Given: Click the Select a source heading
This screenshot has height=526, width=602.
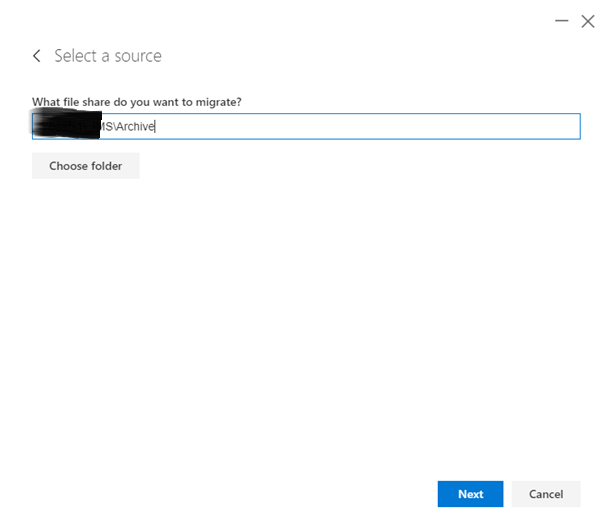Looking at the screenshot, I should [108, 56].
